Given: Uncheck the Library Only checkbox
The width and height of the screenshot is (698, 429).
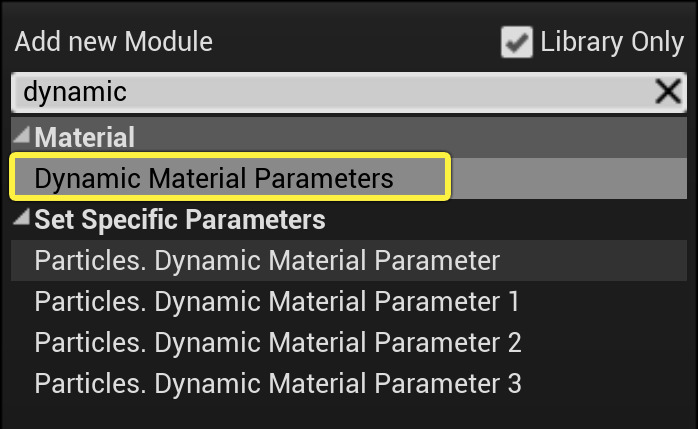Looking at the screenshot, I should pyautogui.click(x=516, y=43).
